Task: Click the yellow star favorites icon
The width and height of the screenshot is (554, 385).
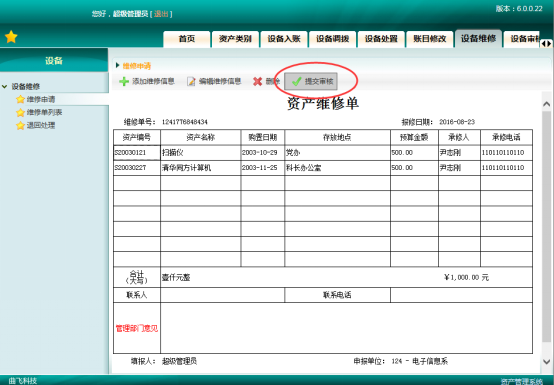Action: click(11, 37)
